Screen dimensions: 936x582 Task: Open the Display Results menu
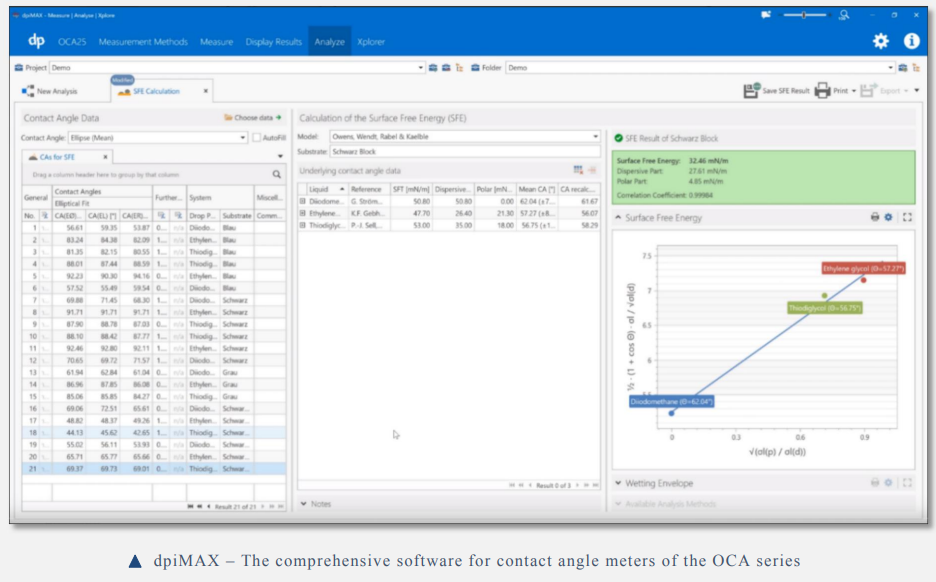[273, 42]
